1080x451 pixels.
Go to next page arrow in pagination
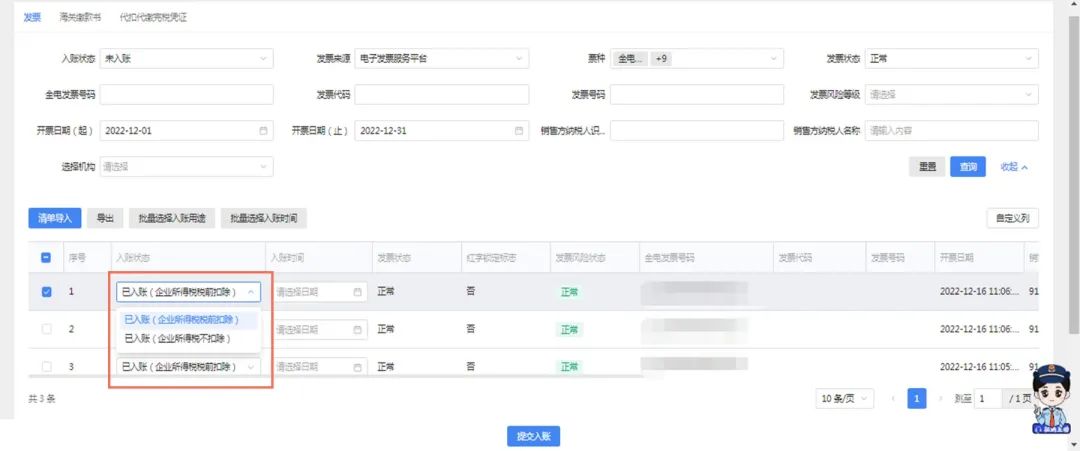(939, 399)
